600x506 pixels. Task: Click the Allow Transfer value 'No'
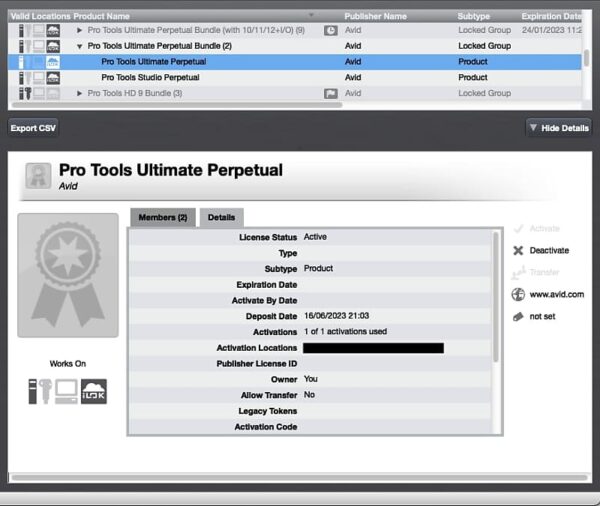[309, 395]
